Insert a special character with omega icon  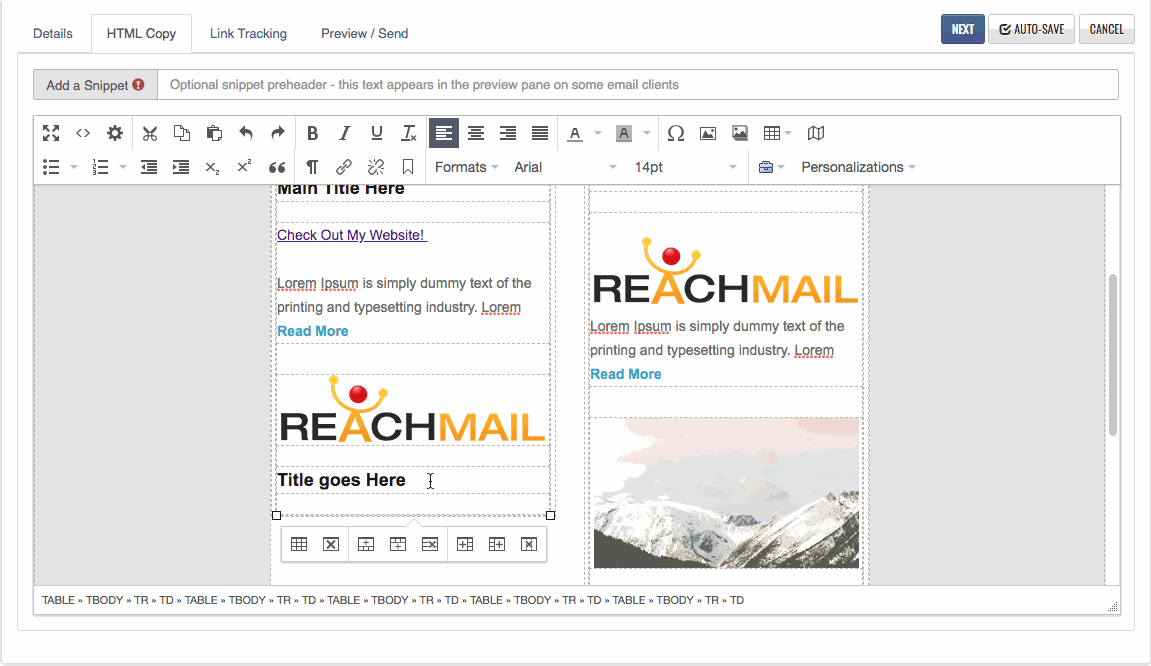coord(676,133)
